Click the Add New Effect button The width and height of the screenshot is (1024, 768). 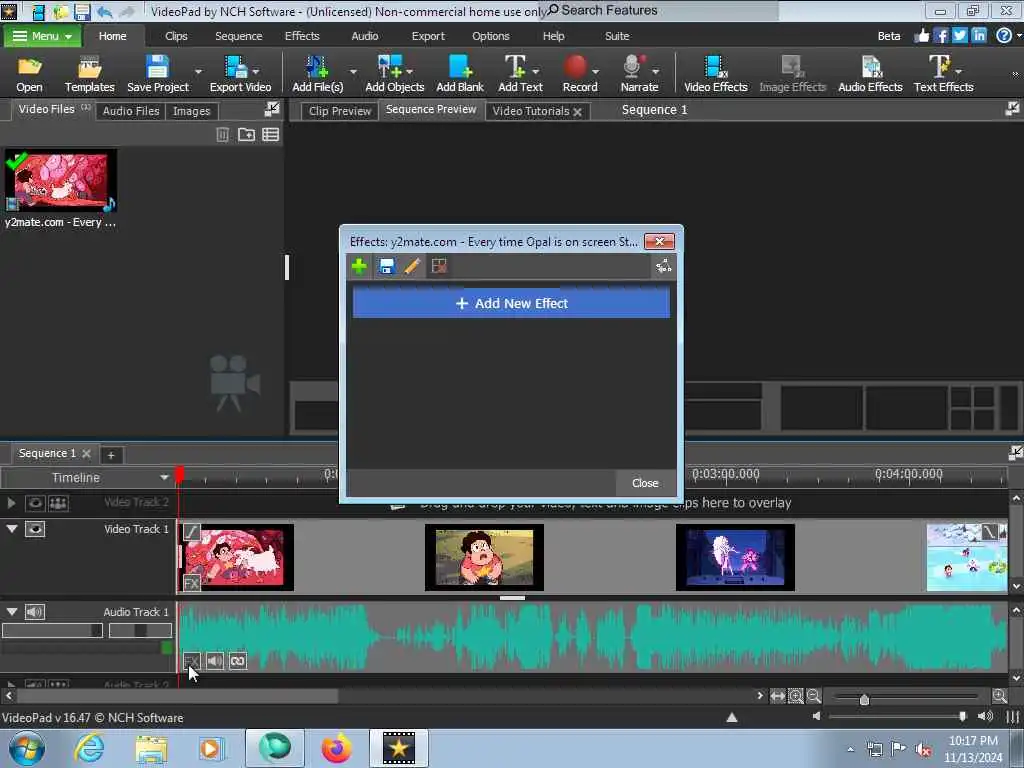point(511,303)
